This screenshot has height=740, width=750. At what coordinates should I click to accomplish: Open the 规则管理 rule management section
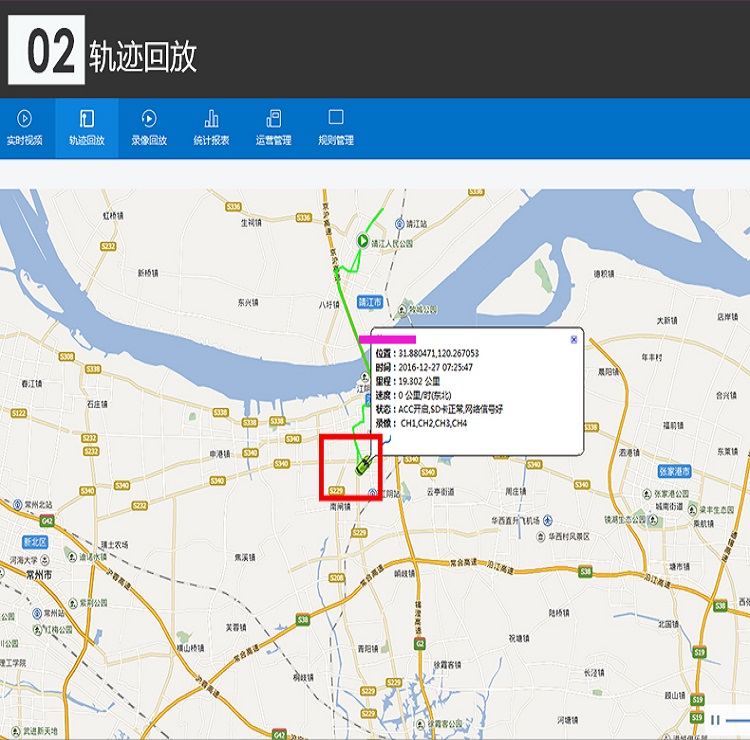[x=336, y=128]
